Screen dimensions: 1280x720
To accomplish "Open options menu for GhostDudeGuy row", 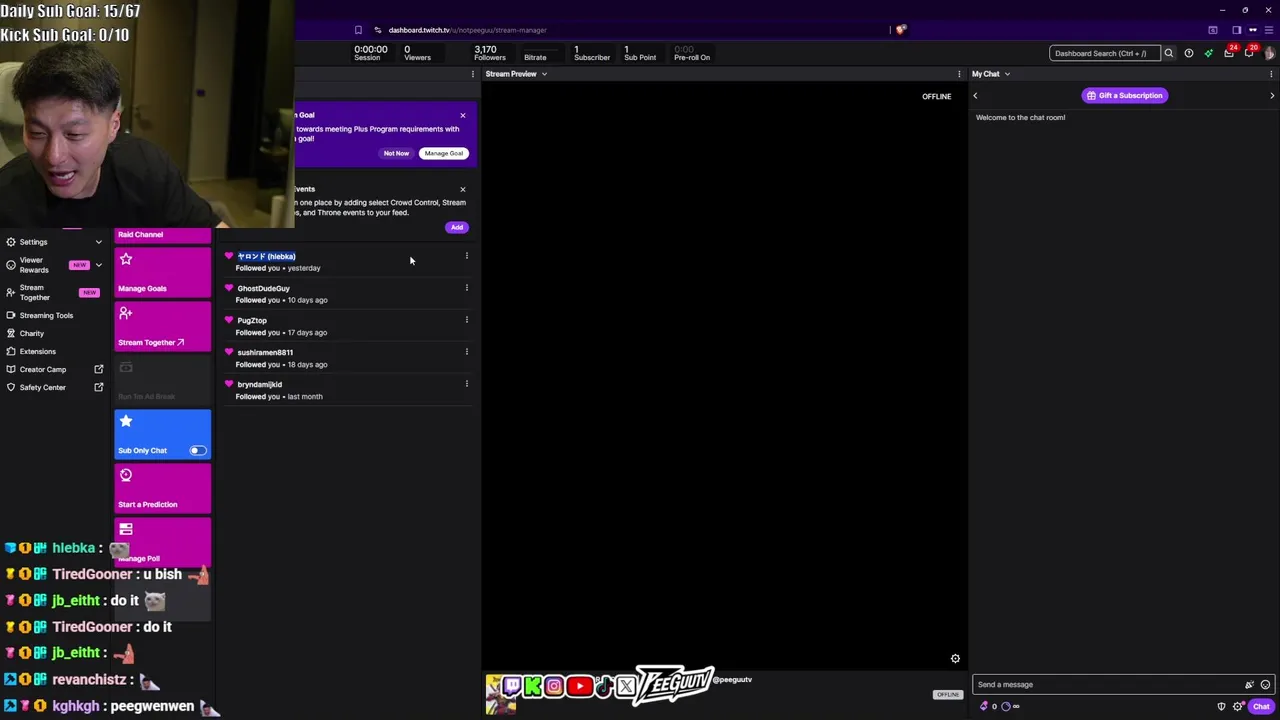I will 466,288.
